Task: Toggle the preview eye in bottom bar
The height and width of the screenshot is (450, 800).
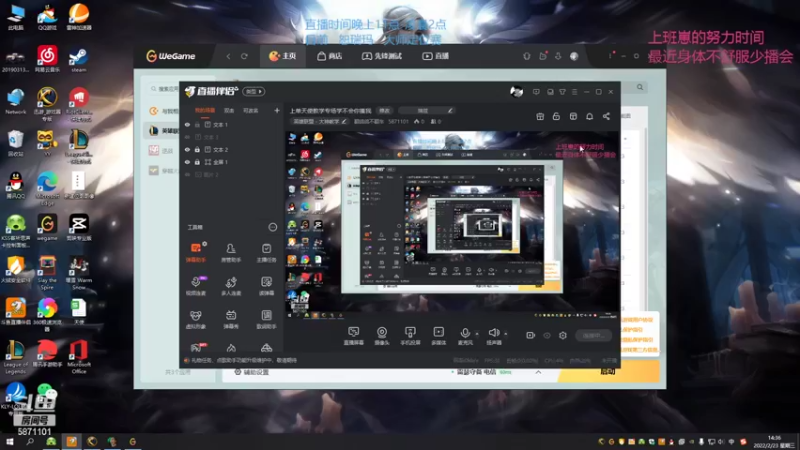Action: 547,335
